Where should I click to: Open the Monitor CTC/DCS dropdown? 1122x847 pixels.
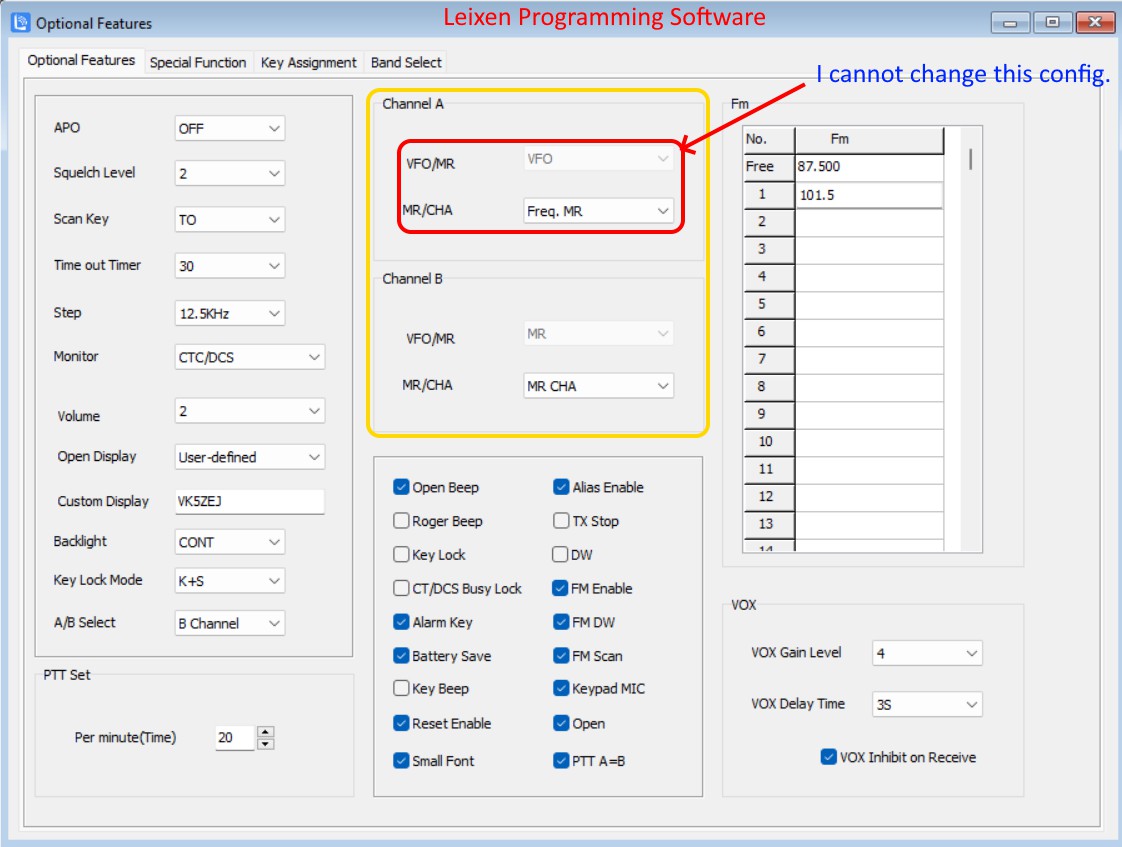point(250,357)
